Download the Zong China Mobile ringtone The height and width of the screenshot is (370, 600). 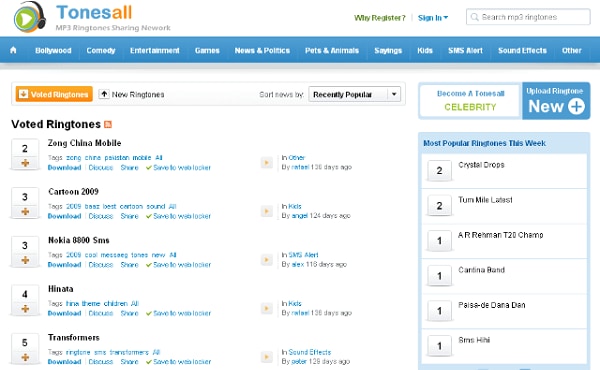[64, 168]
